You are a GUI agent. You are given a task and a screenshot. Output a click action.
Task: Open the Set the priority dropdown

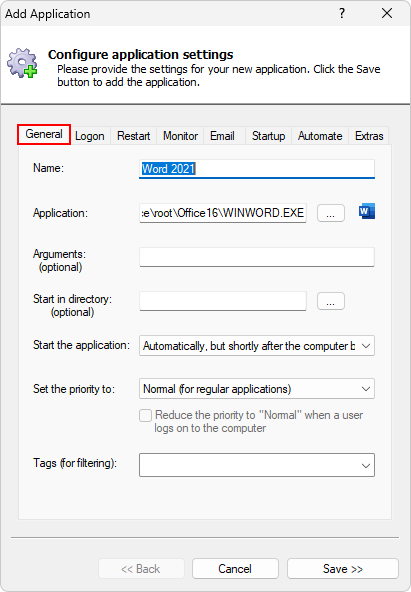tap(257, 388)
